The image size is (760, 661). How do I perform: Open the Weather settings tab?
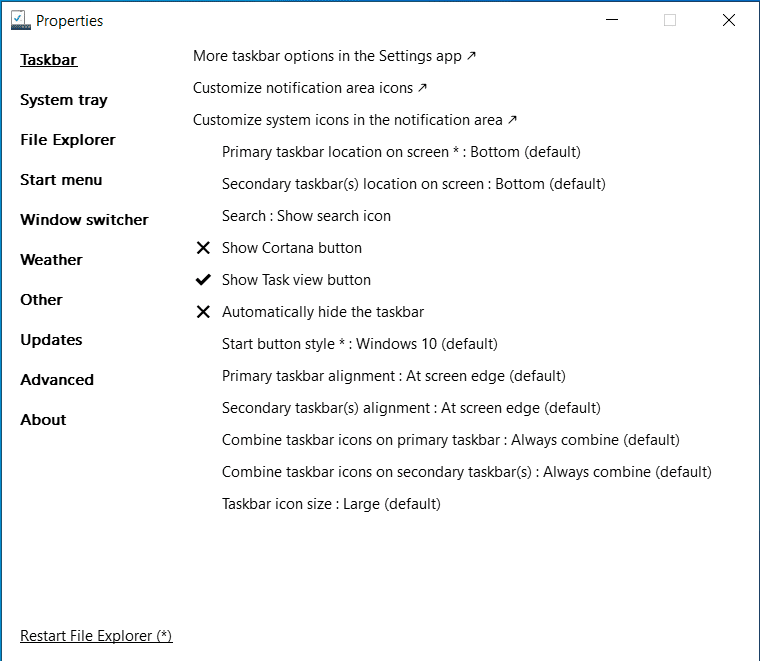pos(51,260)
